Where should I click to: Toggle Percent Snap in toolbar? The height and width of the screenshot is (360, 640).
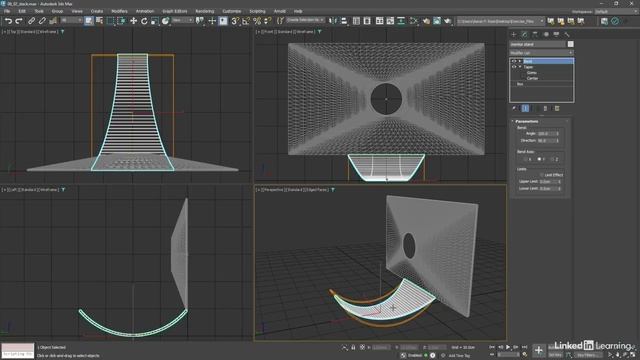(257, 21)
